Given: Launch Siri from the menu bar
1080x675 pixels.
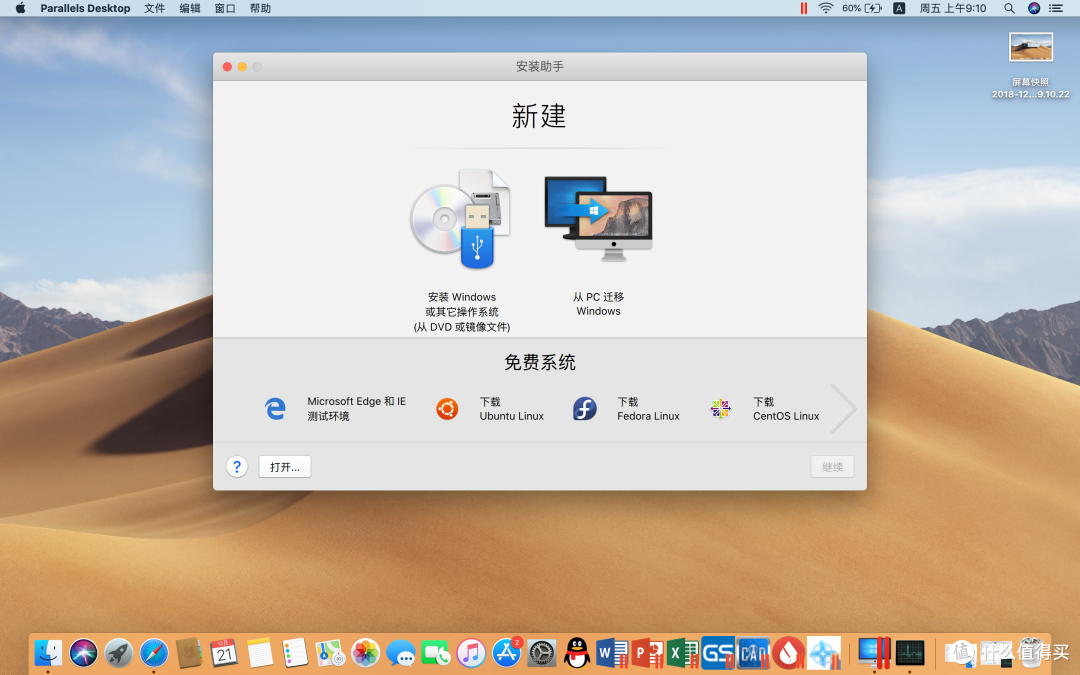Looking at the screenshot, I should point(1034,8).
